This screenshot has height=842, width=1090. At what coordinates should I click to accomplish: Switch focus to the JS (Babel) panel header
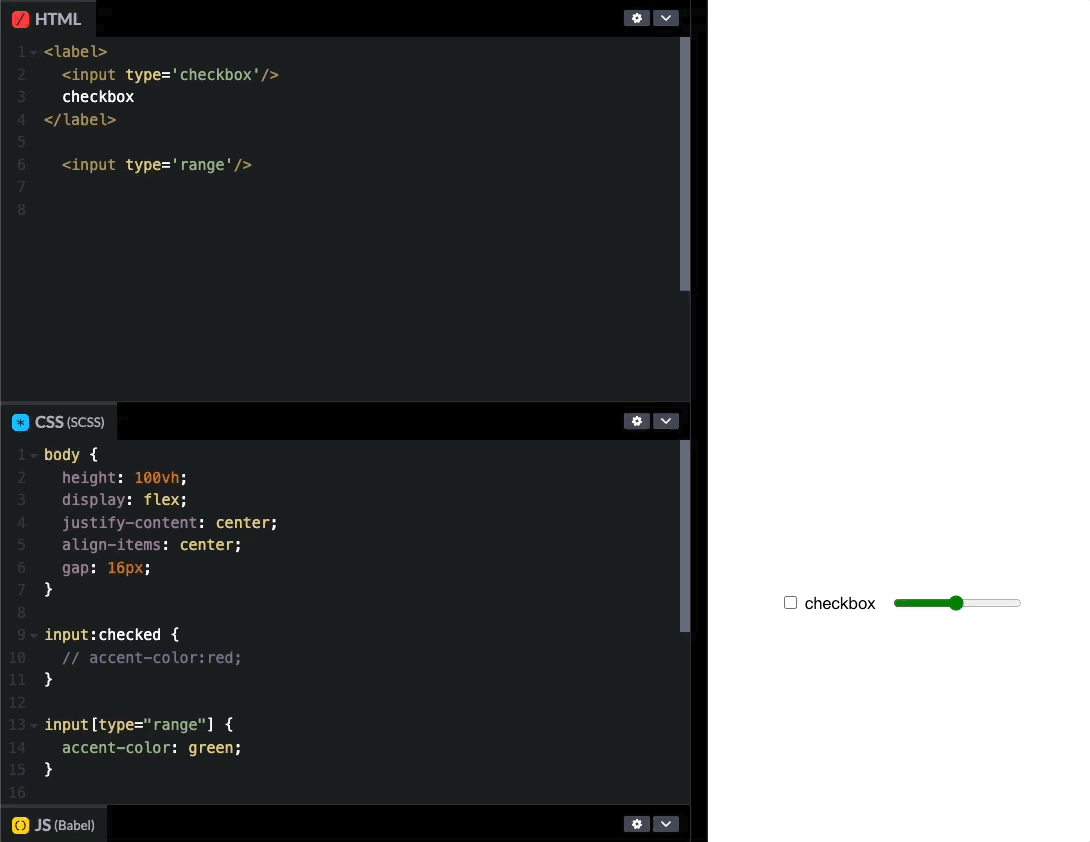point(60,824)
